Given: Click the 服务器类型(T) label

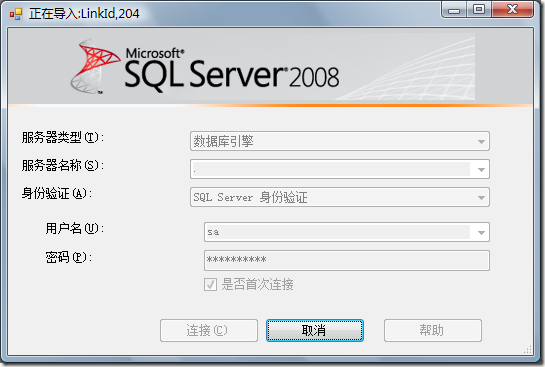Looking at the screenshot, I should click(x=63, y=138).
